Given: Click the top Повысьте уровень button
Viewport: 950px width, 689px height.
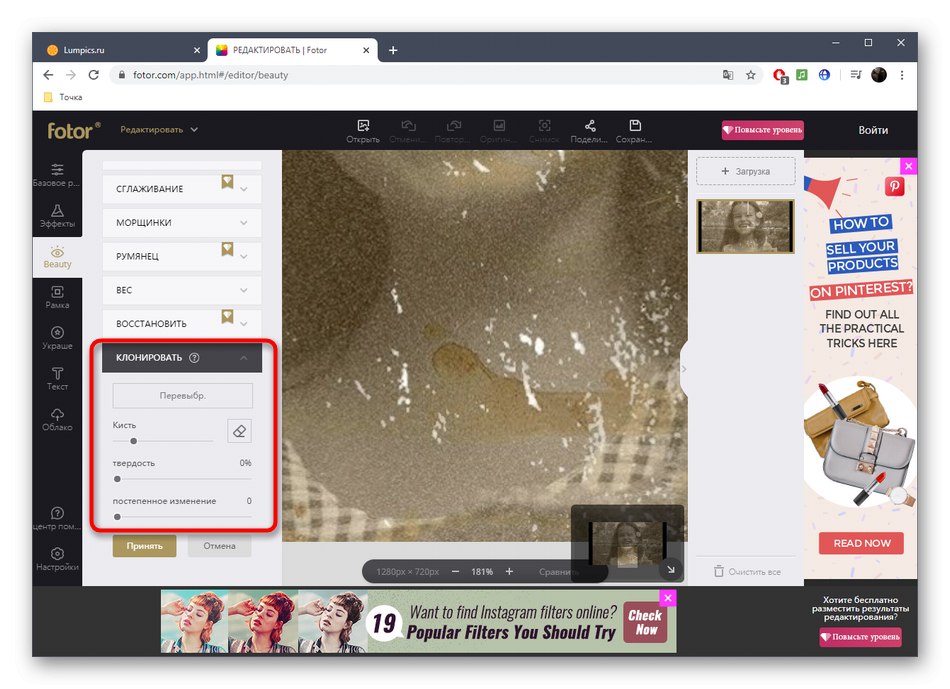Looking at the screenshot, I should point(762,130).
